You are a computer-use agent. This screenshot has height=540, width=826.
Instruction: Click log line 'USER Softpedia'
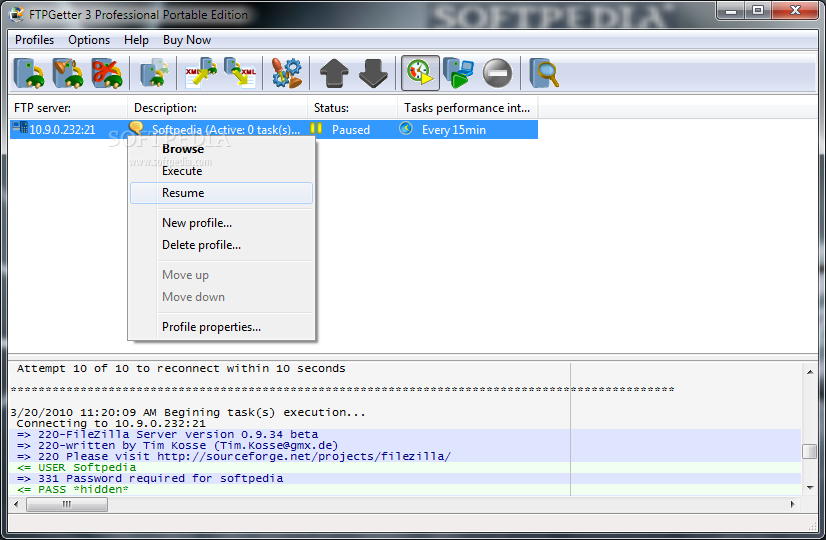(76, 468)
